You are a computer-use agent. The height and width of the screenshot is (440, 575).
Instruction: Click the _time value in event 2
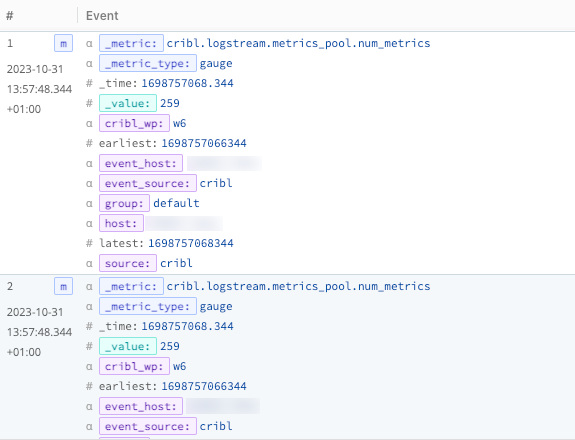(187, 326)
